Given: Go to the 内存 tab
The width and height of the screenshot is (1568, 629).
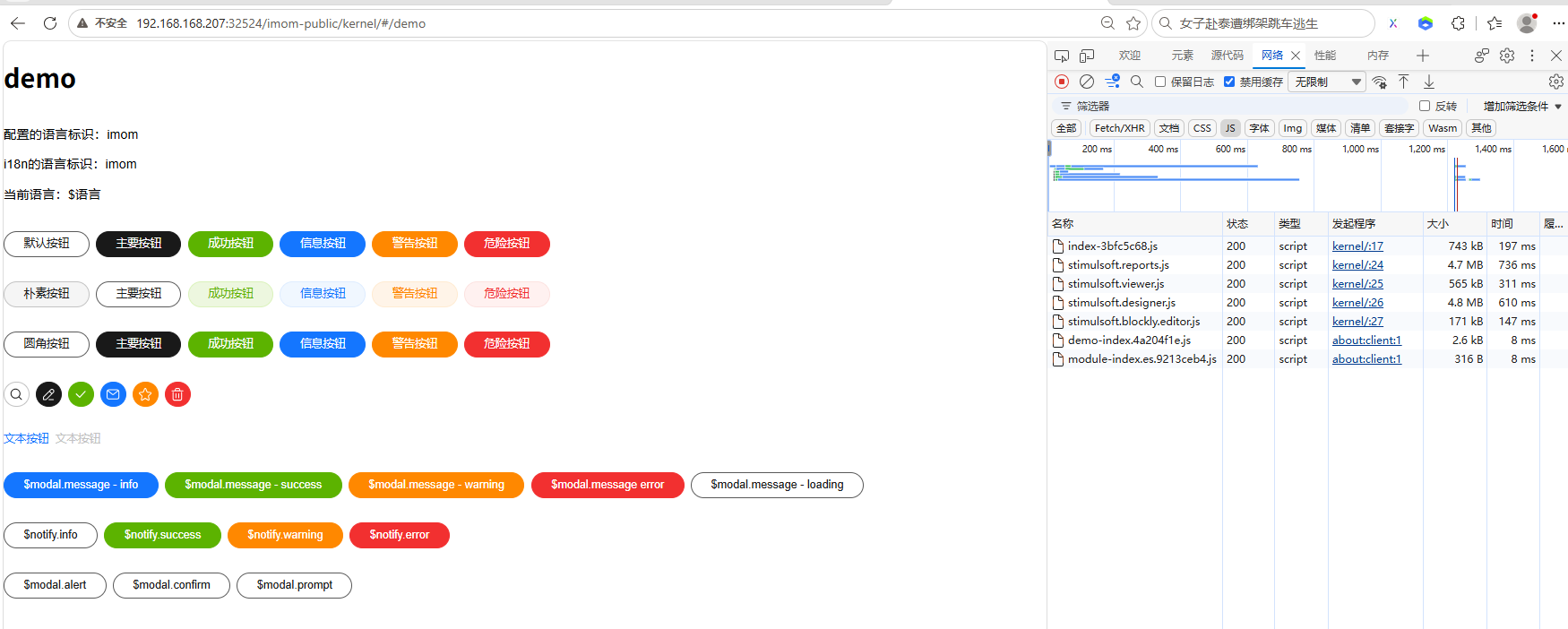Looking at the screenshot, I should (x=1378, y=56).
